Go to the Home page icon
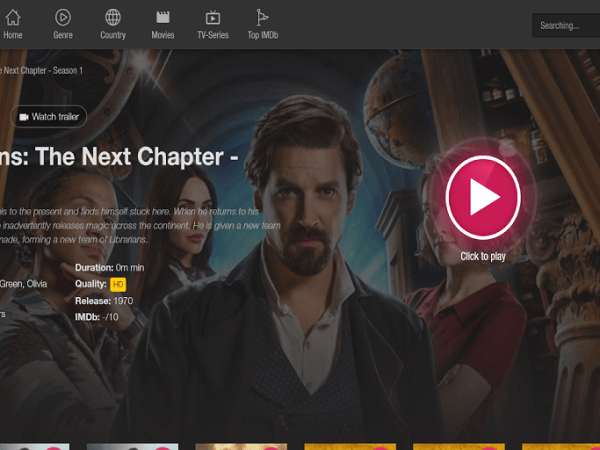This screenshot has height=450, width=600. point(13,18)
